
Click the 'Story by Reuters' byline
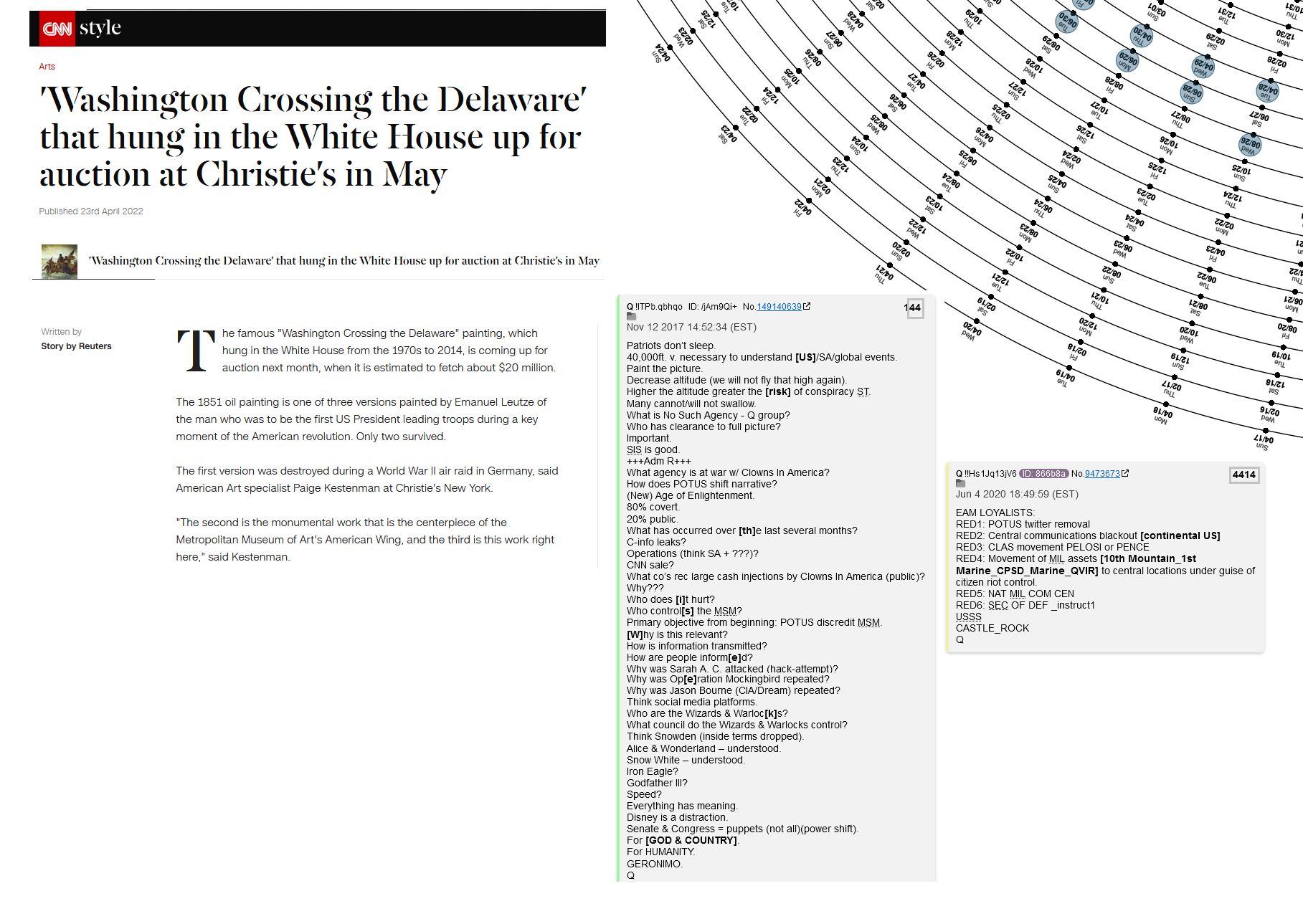coord(76,346)
